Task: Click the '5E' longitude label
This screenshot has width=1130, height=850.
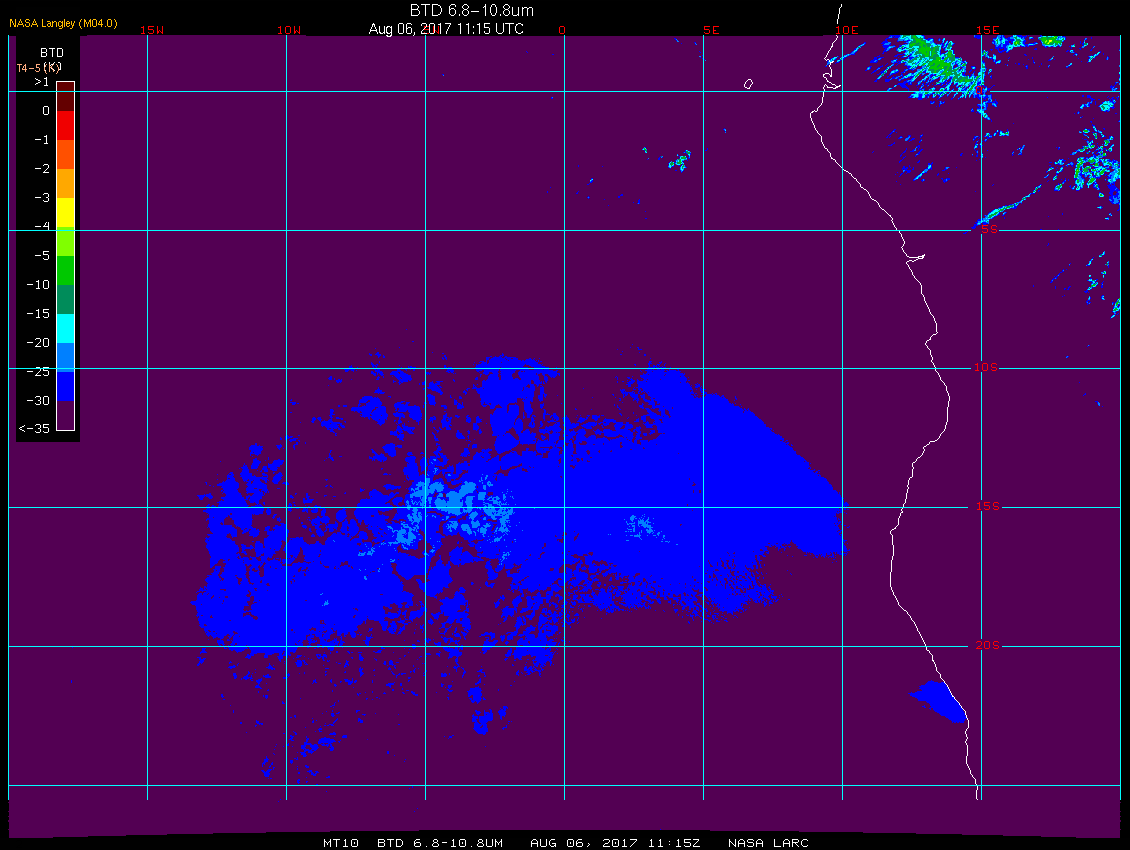Action: (711, 30)
